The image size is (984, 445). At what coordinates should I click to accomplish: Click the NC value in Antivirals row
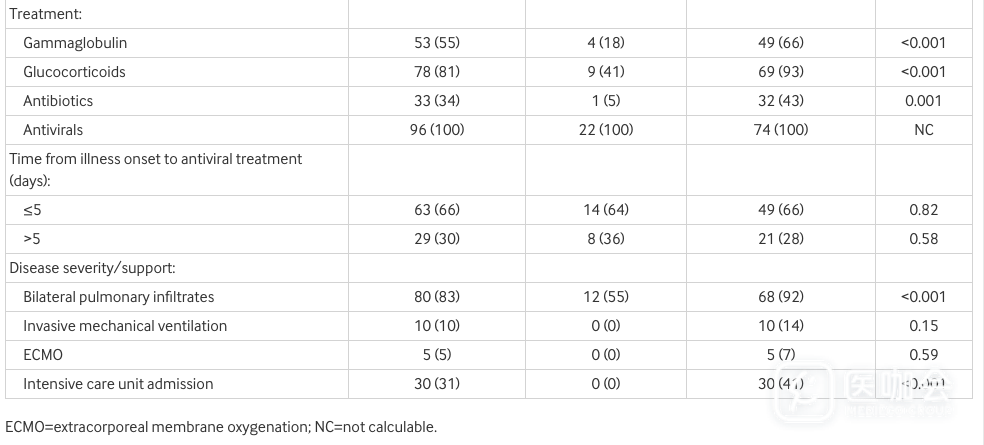(923, 130)
